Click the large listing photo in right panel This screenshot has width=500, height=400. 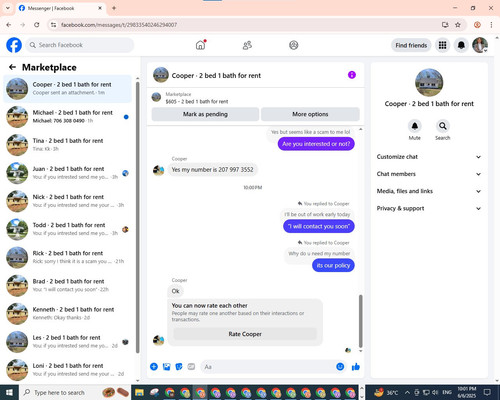click(x=429, y=82)
